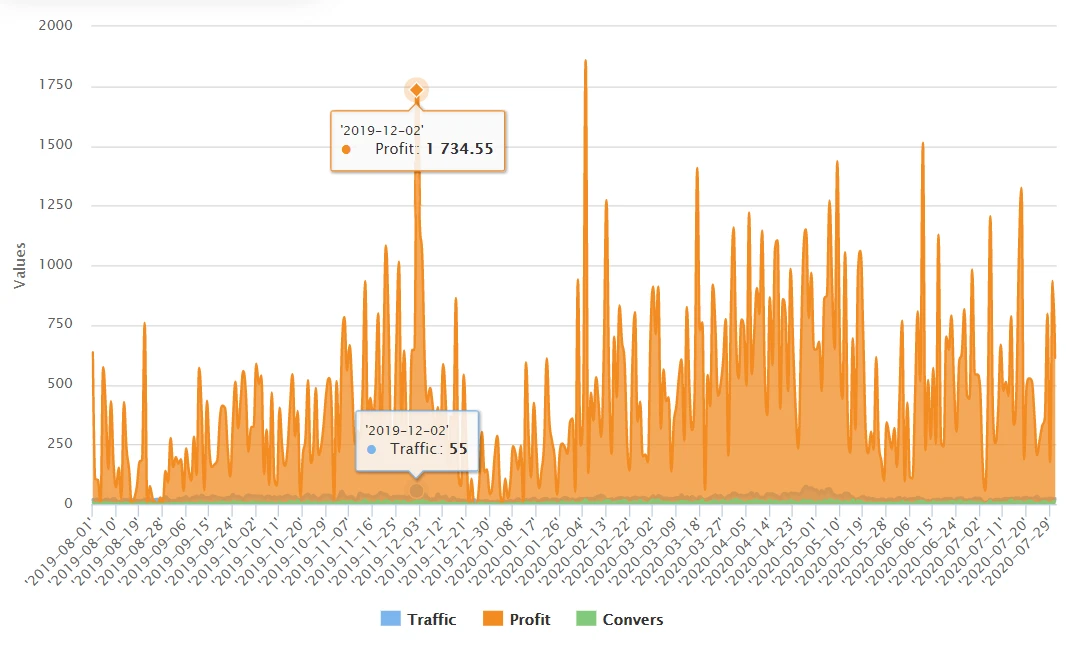Click y-axis label 1250
The width and height of the screenshot is (1088, 656).
pyautogui.click(x=56, y=204)
